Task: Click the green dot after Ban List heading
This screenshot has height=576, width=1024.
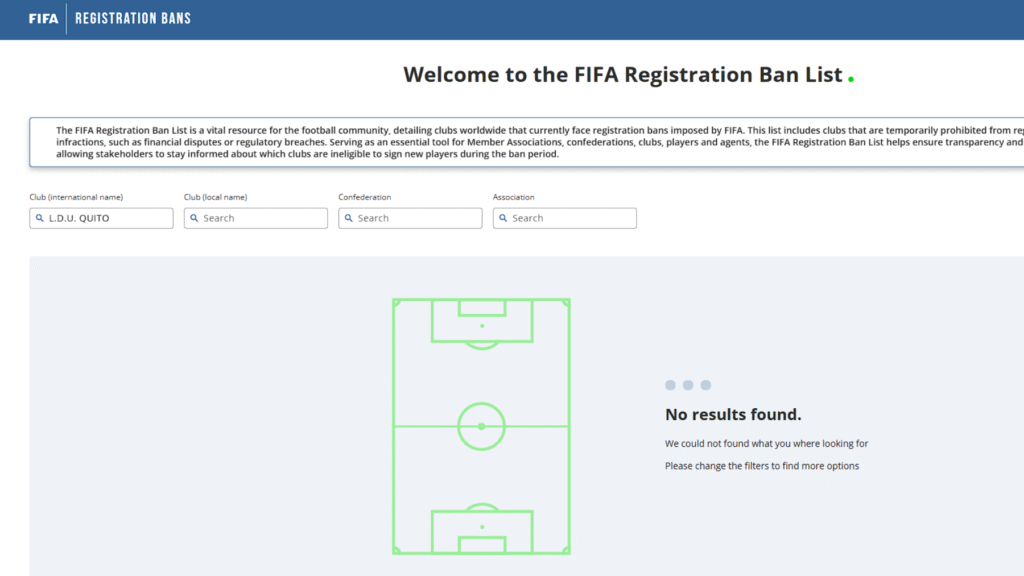Action: [851, 79]
